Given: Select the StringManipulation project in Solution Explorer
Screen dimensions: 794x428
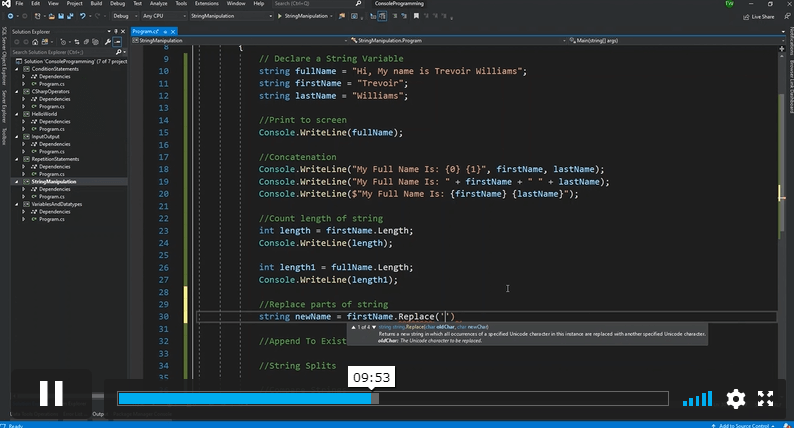Looking at the screenshot, I should click(x=55, y=181).
